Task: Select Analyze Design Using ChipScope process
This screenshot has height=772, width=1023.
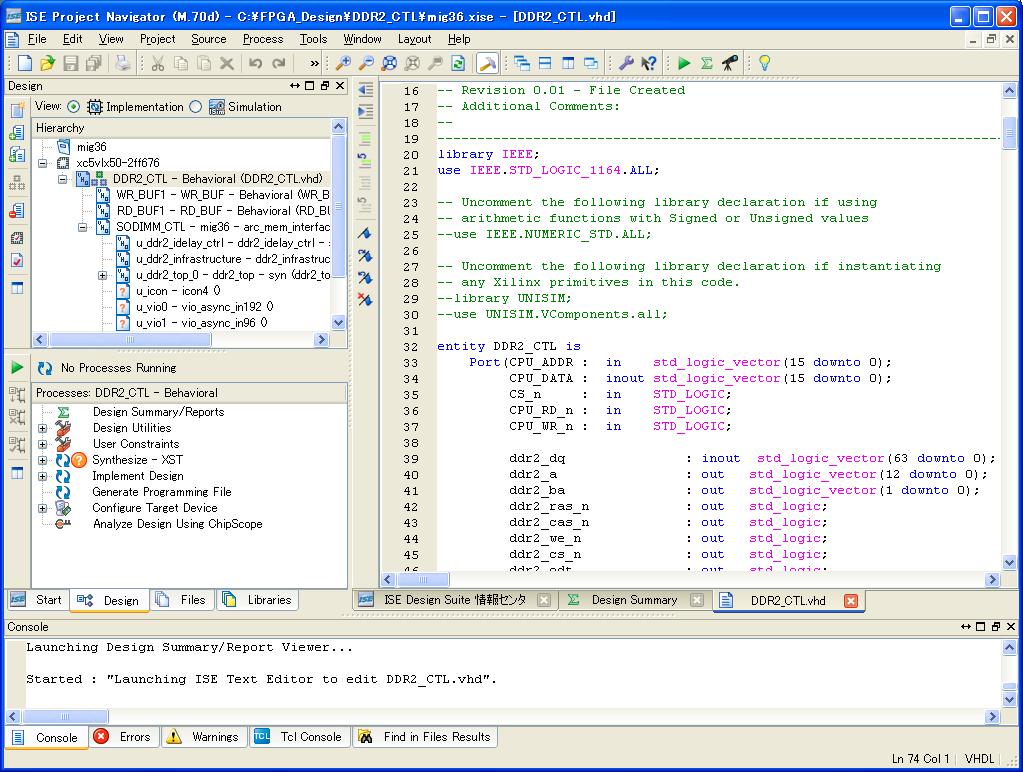Action: (x=177, y=524)
